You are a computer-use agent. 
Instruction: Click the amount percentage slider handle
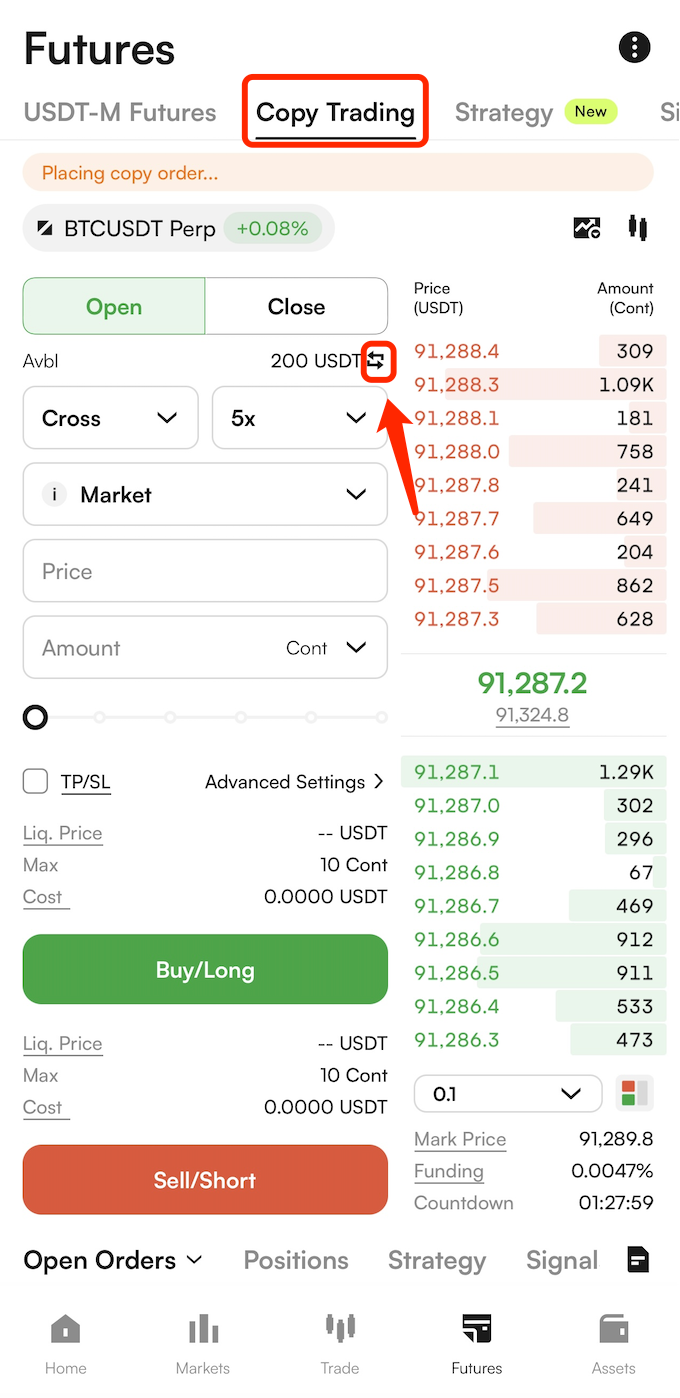click(x=35, y=717)
